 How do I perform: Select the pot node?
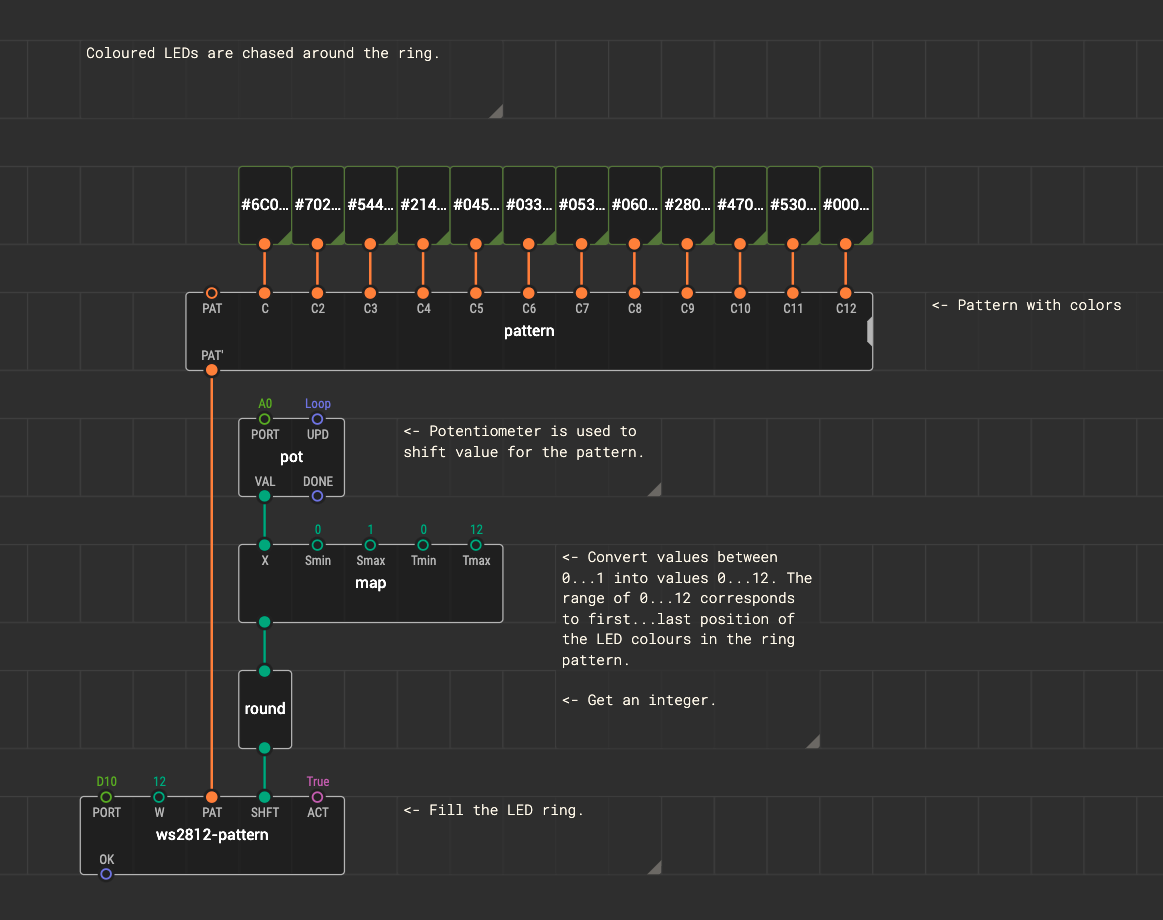click(x=291, y=458)
